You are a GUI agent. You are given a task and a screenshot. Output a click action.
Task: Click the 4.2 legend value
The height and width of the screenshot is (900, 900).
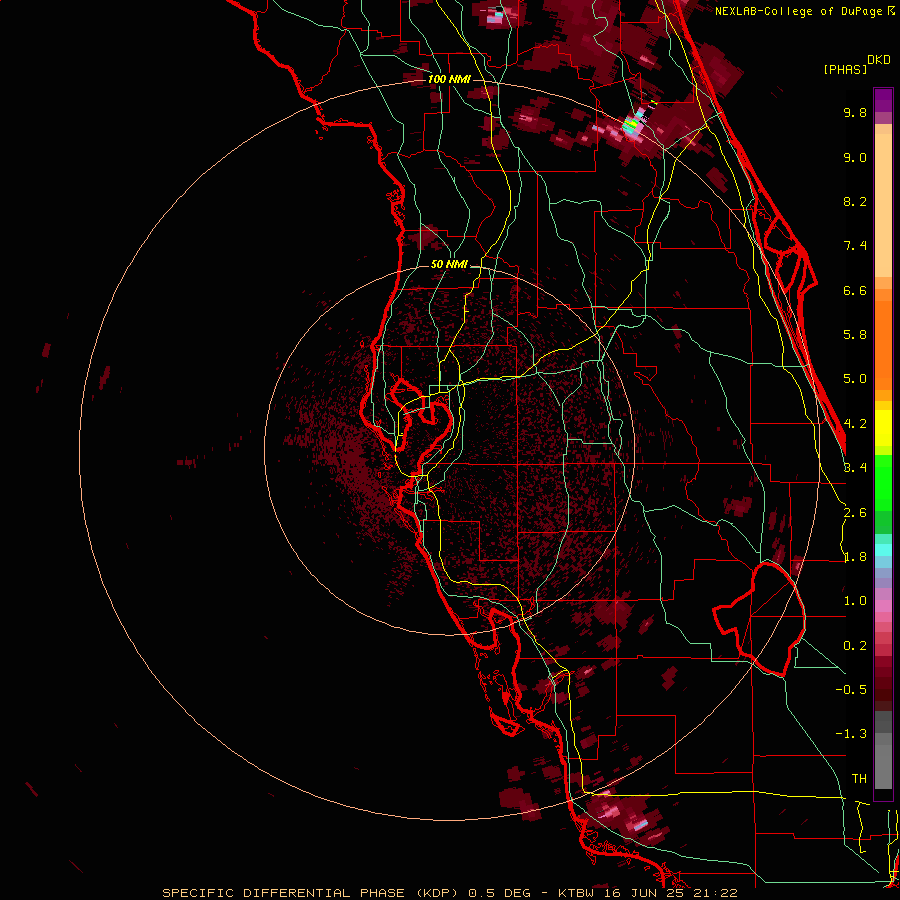[855, 424]
